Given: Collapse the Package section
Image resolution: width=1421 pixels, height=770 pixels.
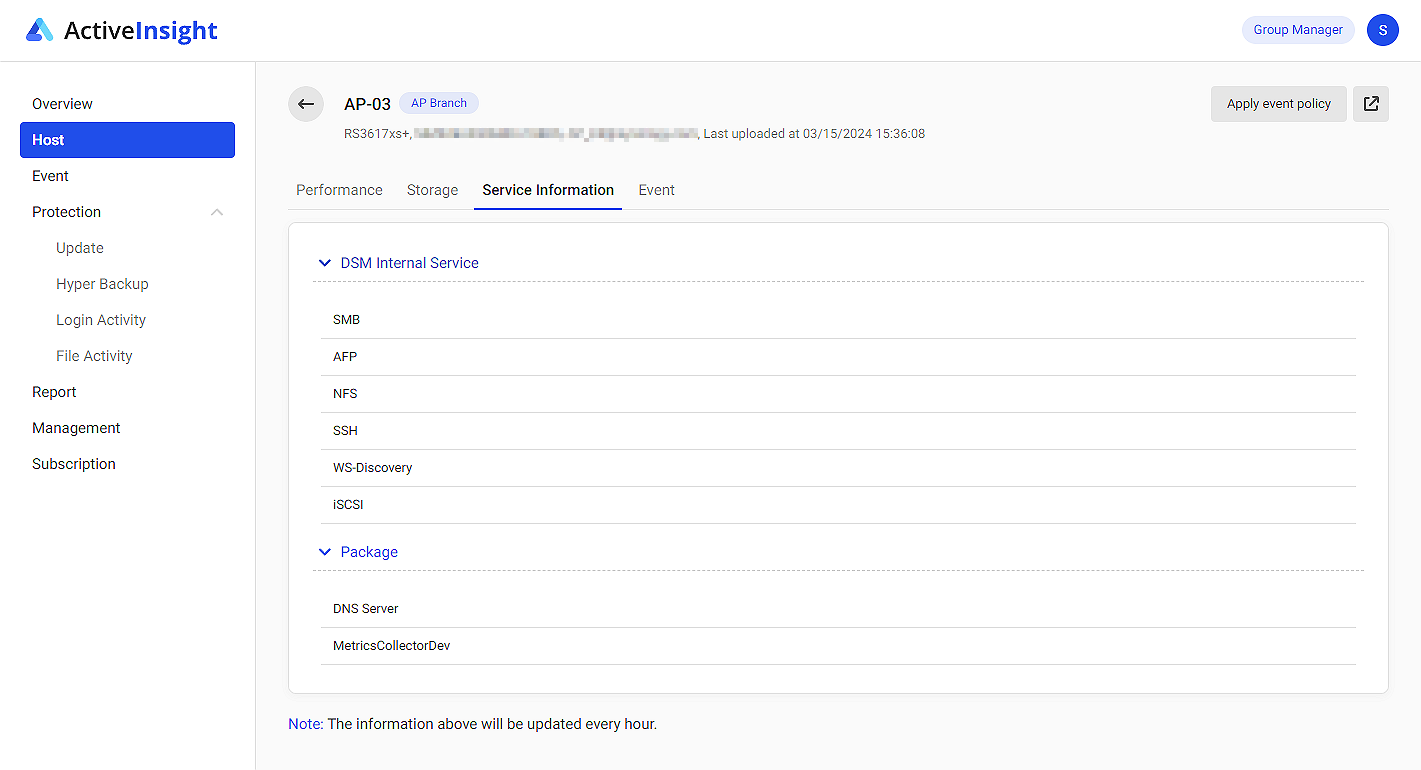Looking at the screenshot, I should click(324, 551).
